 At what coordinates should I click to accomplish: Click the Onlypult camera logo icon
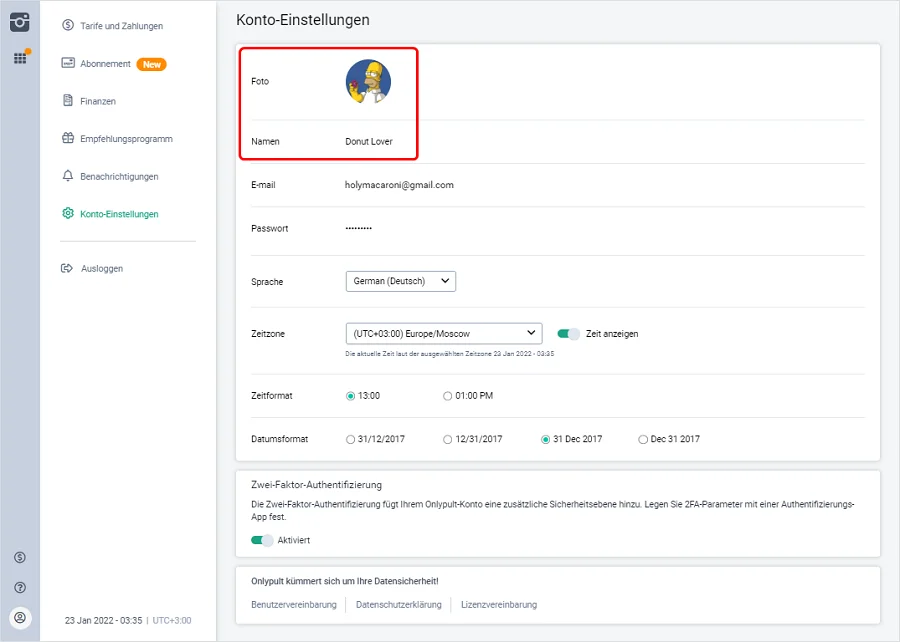pos(20,22)
